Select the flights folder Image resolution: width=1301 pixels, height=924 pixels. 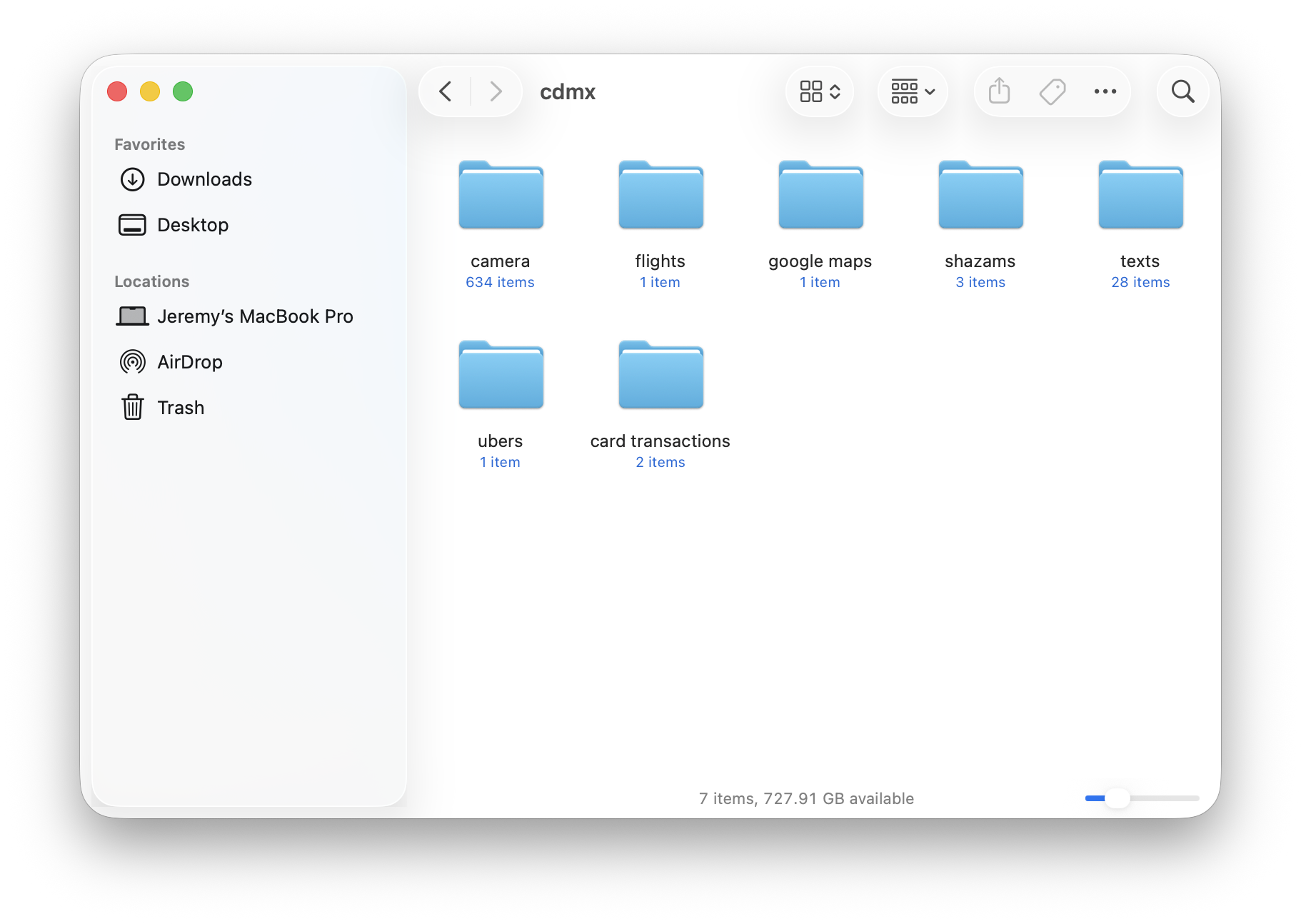pos(660,196)
